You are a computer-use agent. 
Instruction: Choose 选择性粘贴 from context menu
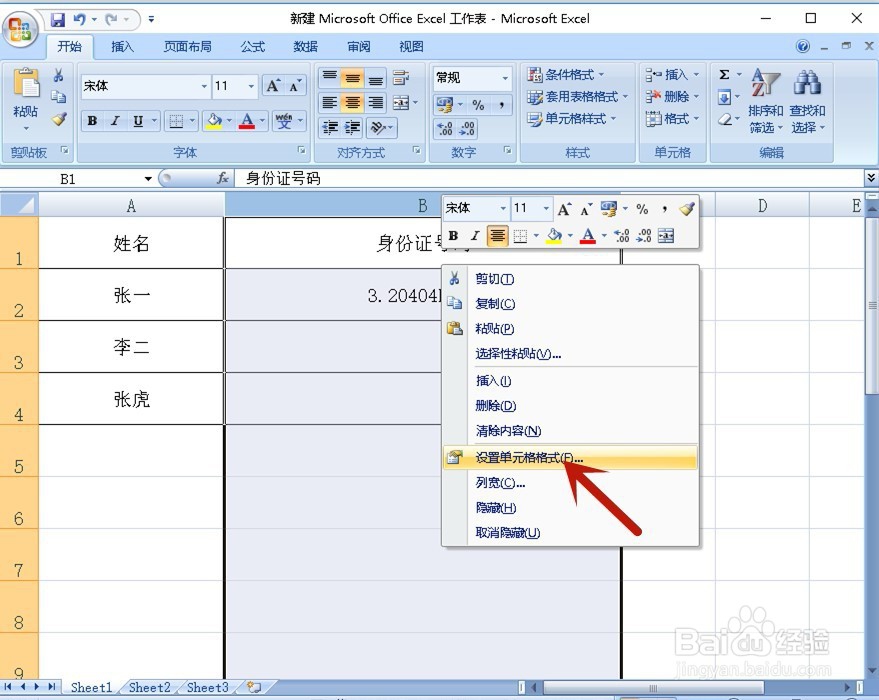pos(570,354)
